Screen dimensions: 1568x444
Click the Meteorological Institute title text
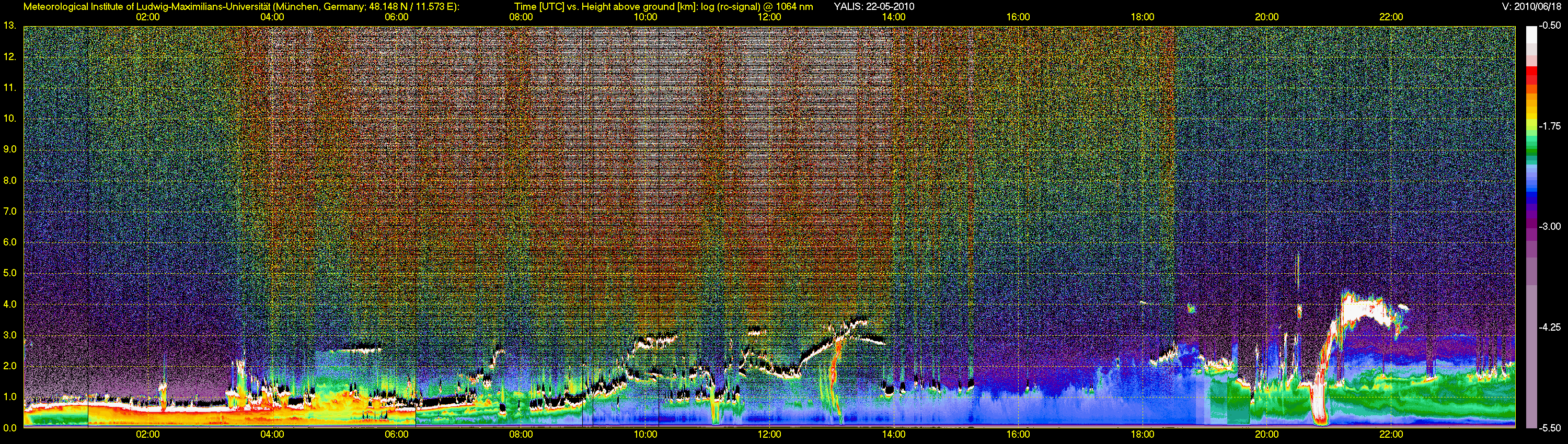[x=241, y=7]
